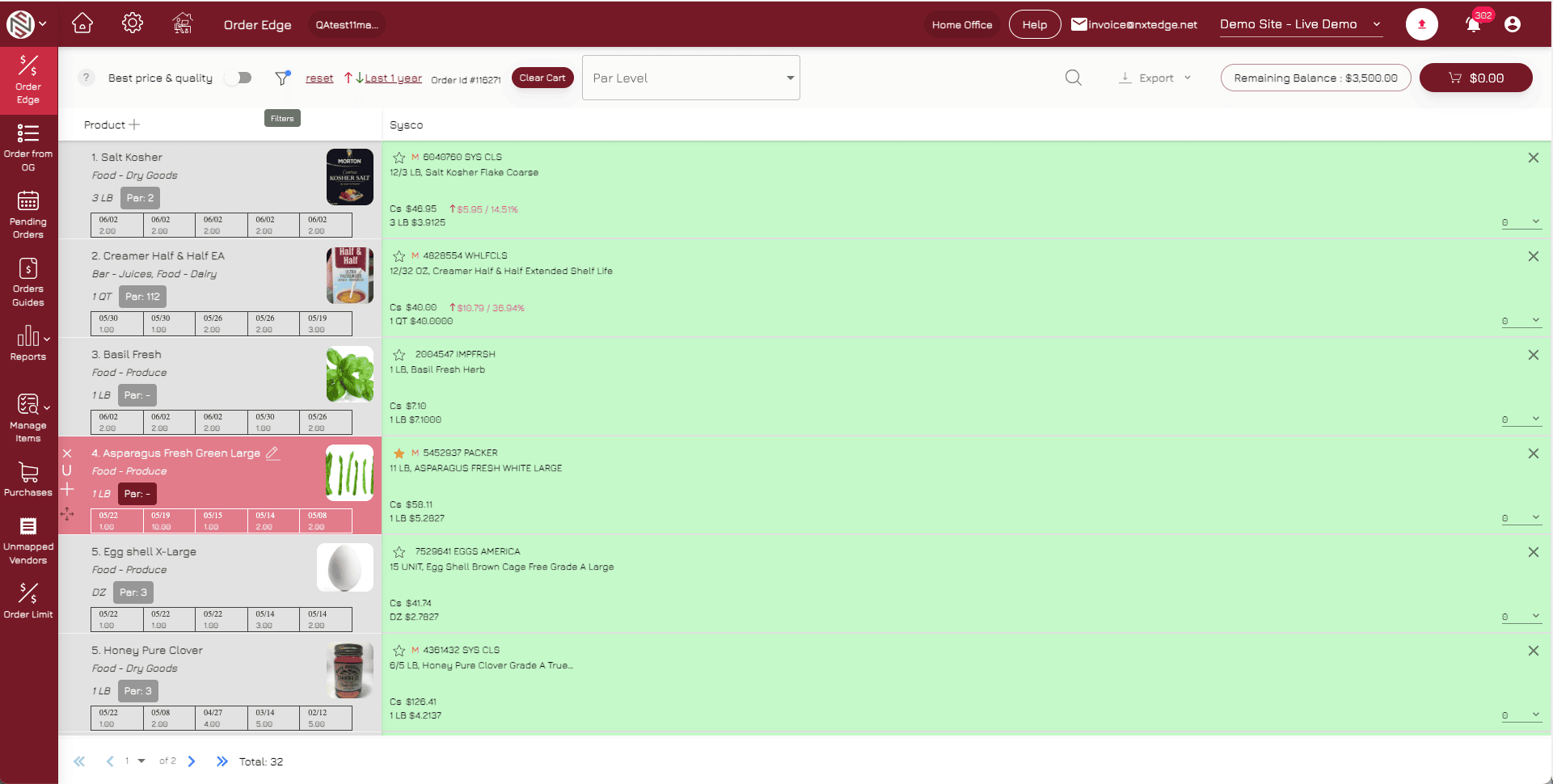The width and height of the screenshot is (1553, 784).
Task: Click the search magnifier icon
Action: coord(1073,78)
